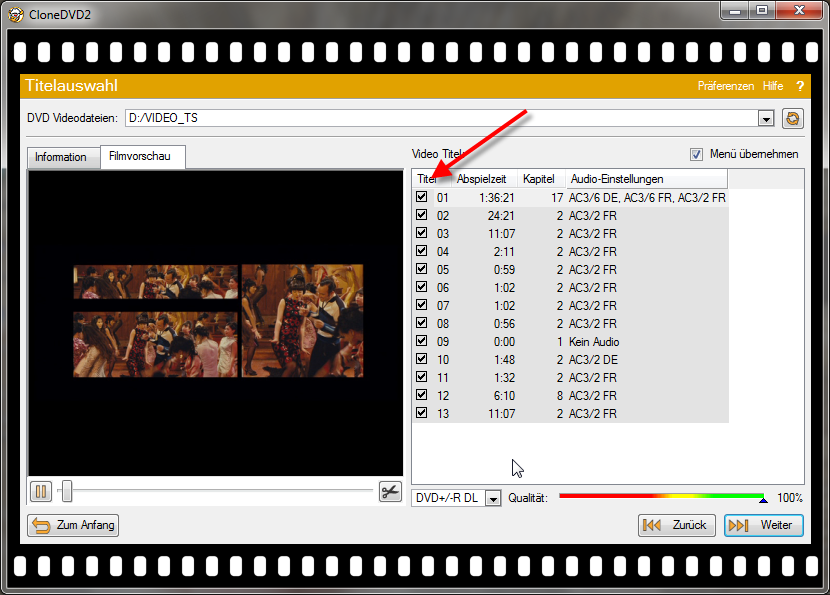Toggle checkbox for title 11
This screenshot has height=595, width=830.
[x=421, y=377]
